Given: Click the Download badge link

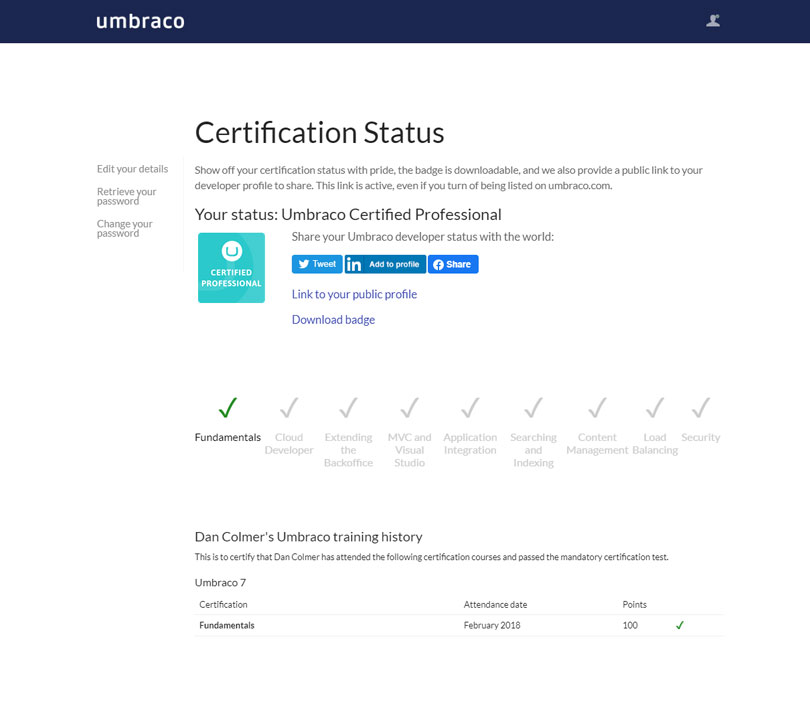Looking at the screenshot, I should coord(333,320).
